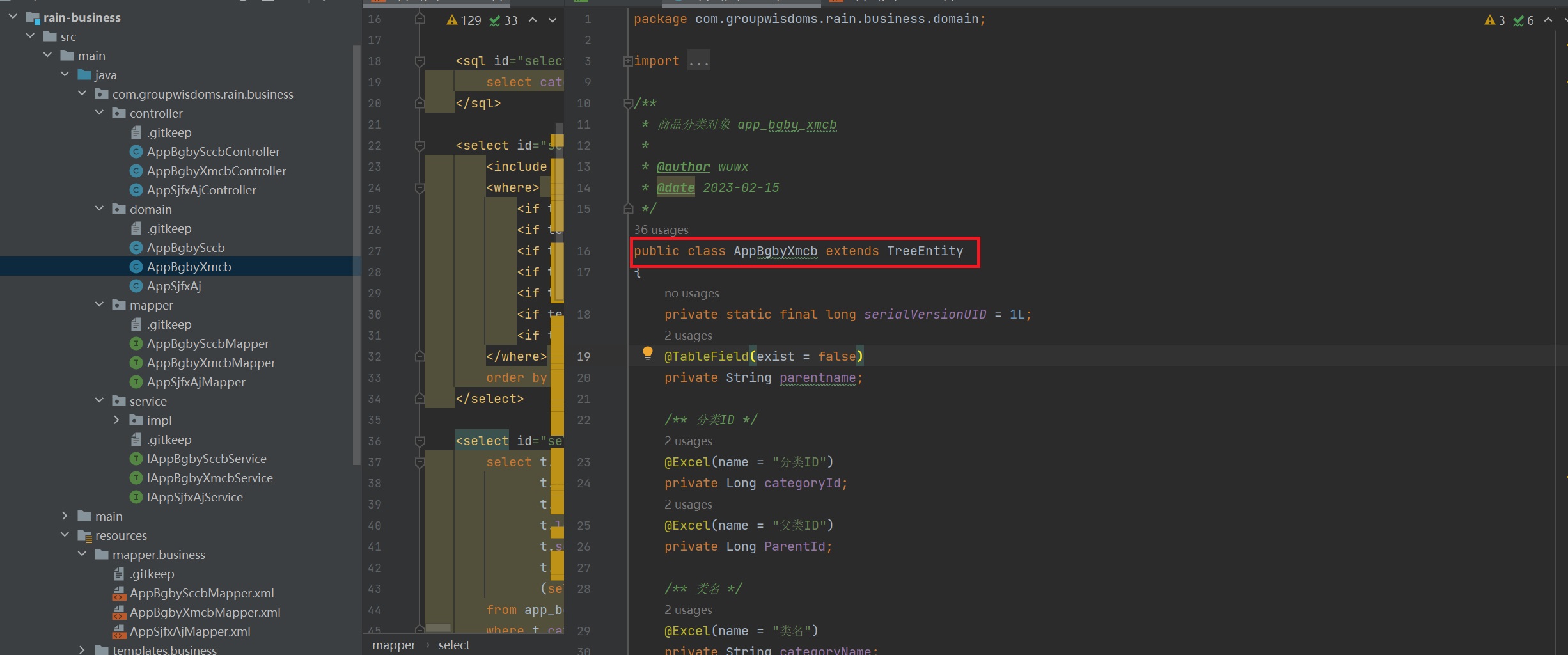Screen dimensions: 1568x655
Task: Open AppBgbyXmcbController class file
Action: (216, 171)
